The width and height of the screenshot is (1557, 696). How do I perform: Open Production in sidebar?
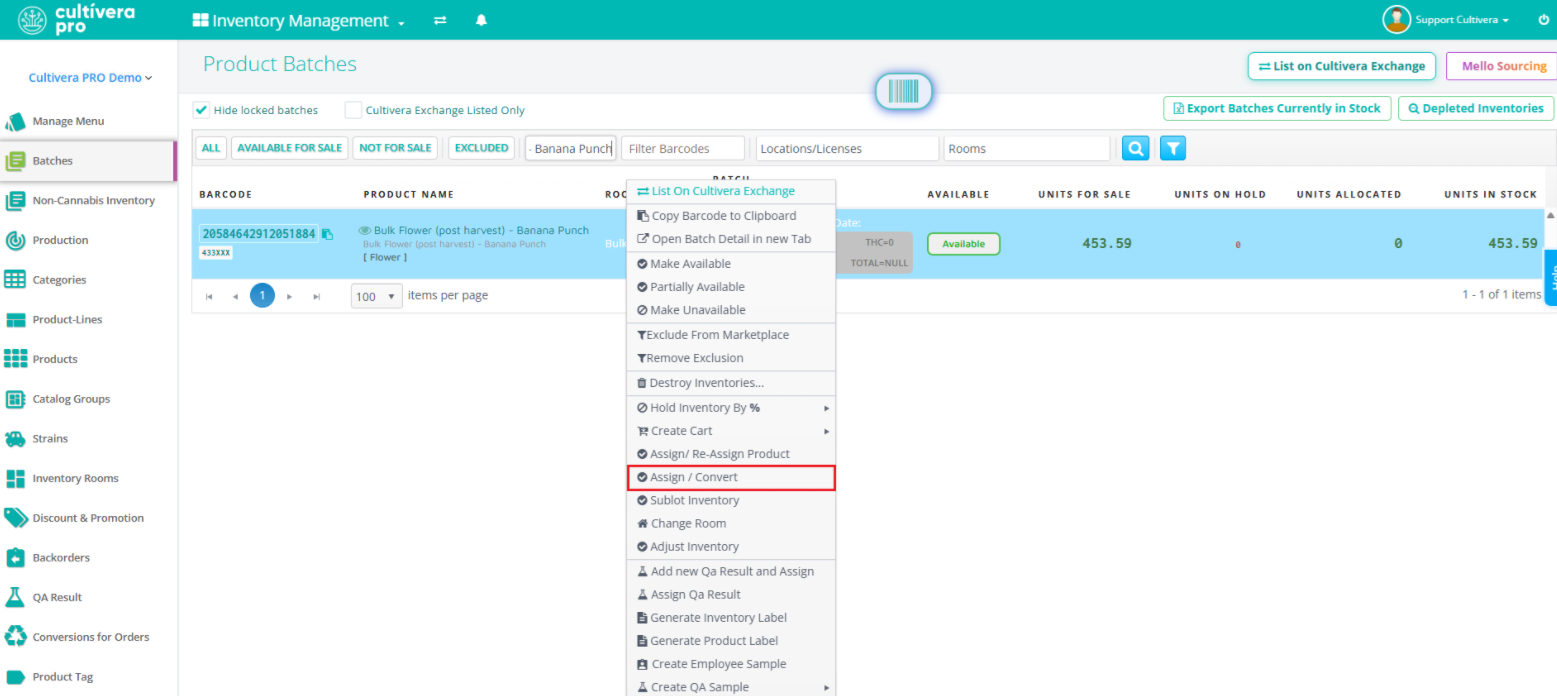tap(88, 240)
